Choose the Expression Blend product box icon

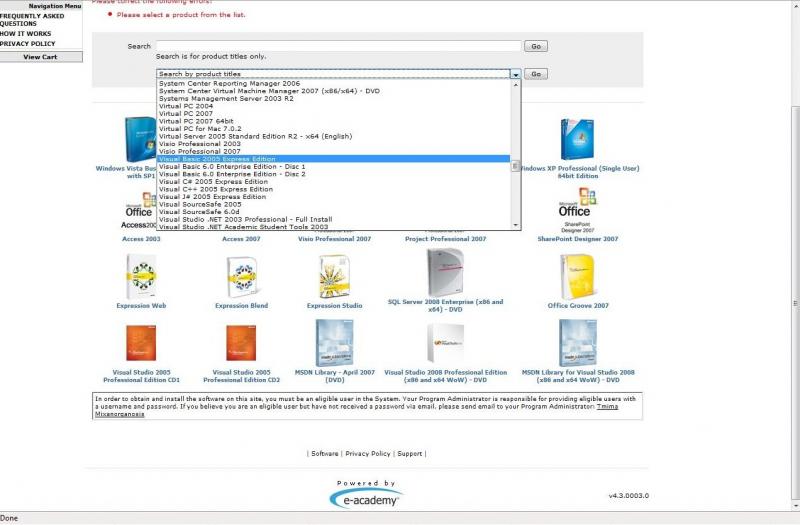tap(242, 277)
